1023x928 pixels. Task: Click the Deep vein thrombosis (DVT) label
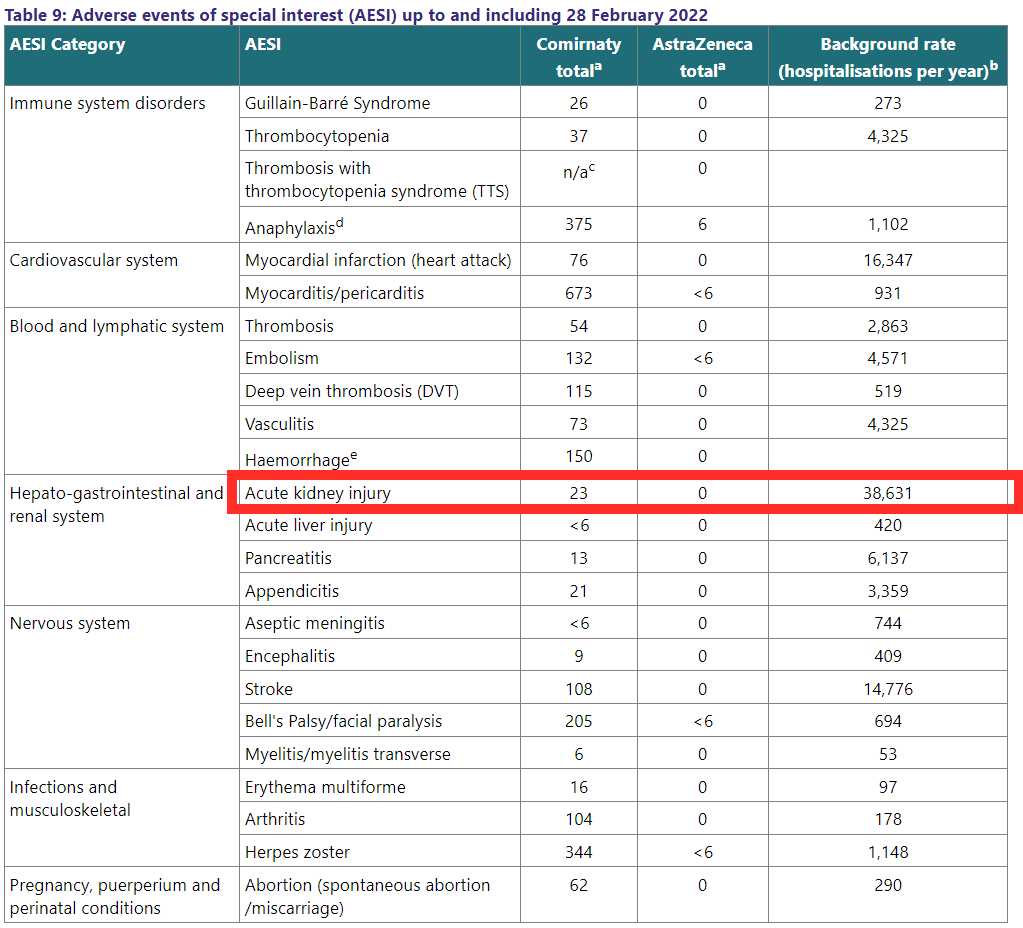352,391
